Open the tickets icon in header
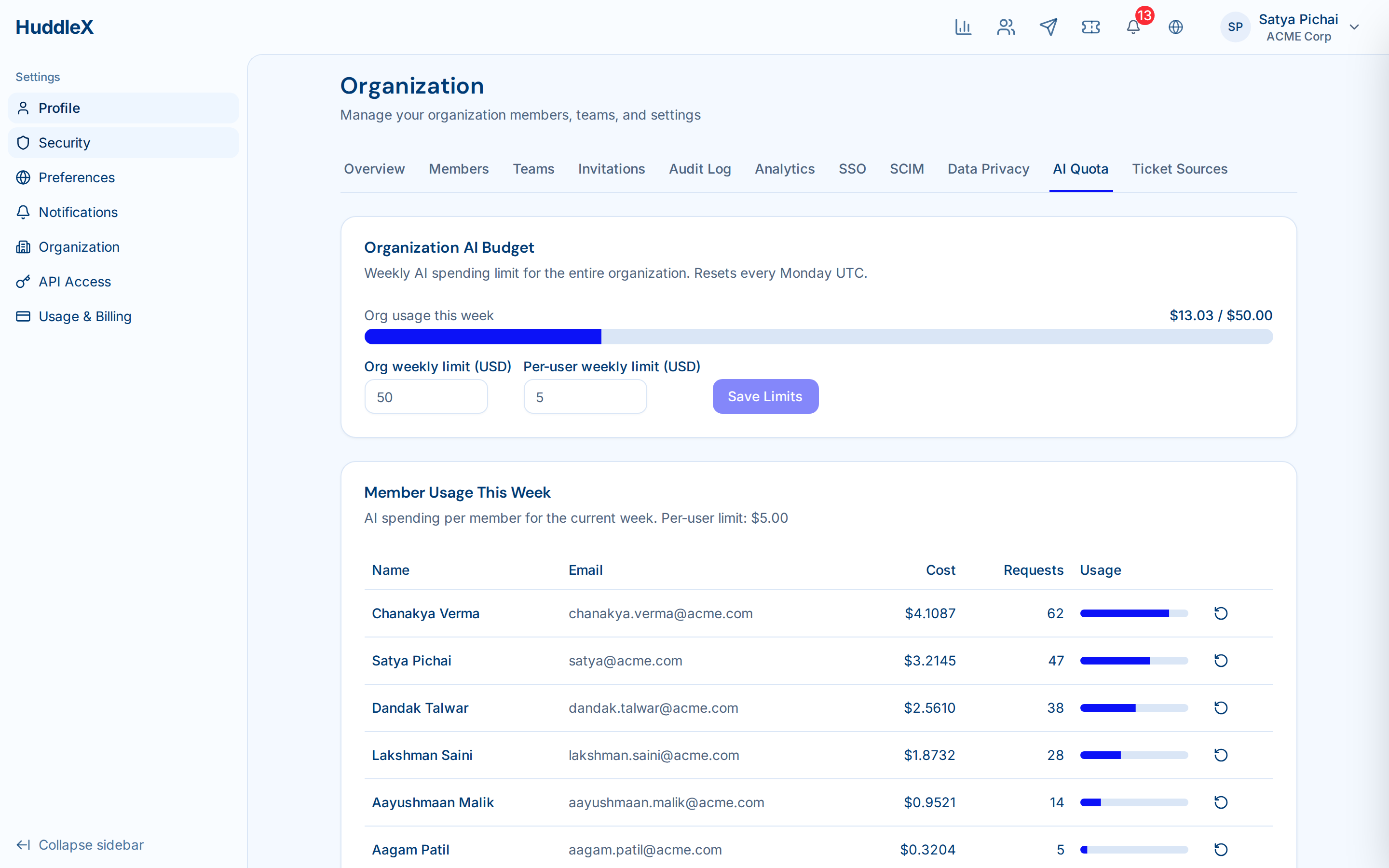 (1090, 27)
